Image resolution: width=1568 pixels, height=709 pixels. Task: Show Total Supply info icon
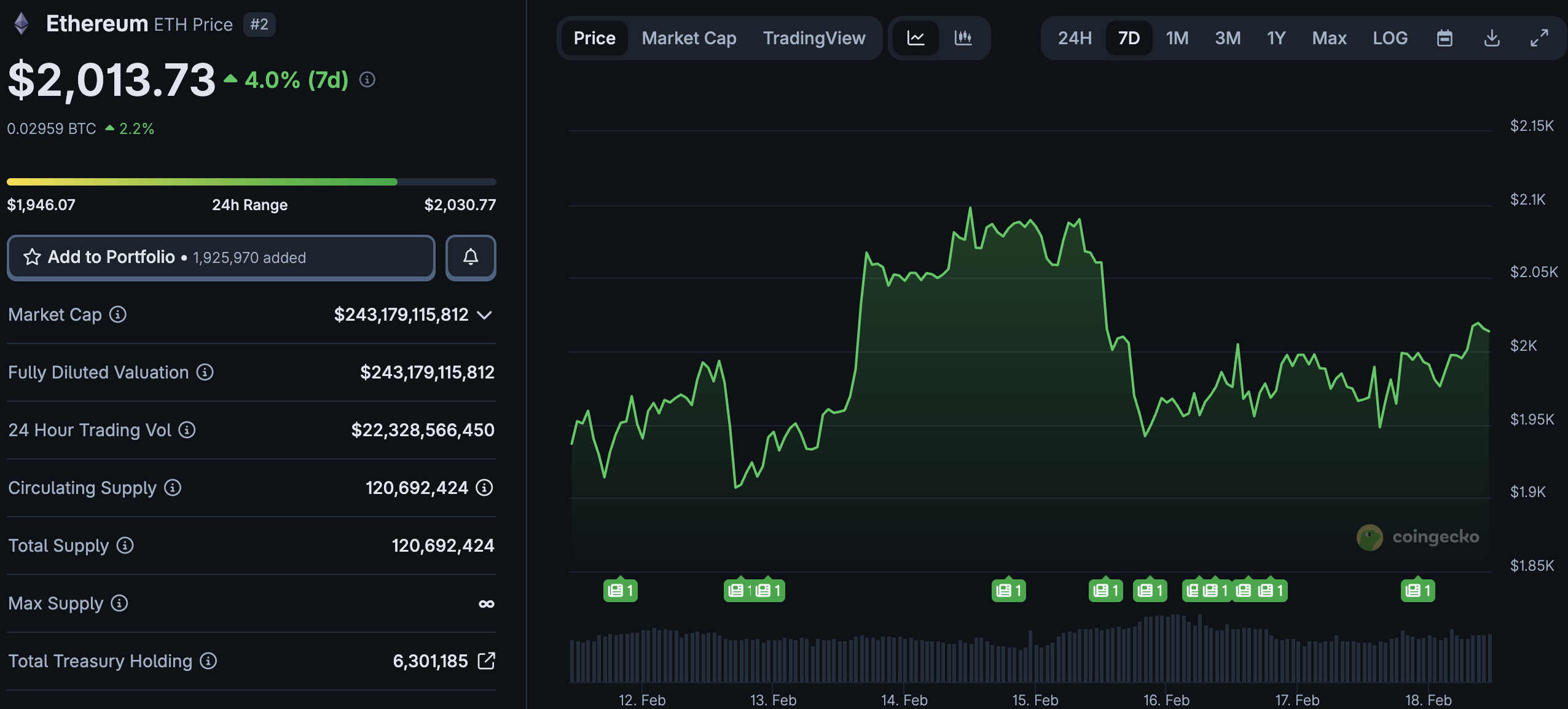coord(125,546)
